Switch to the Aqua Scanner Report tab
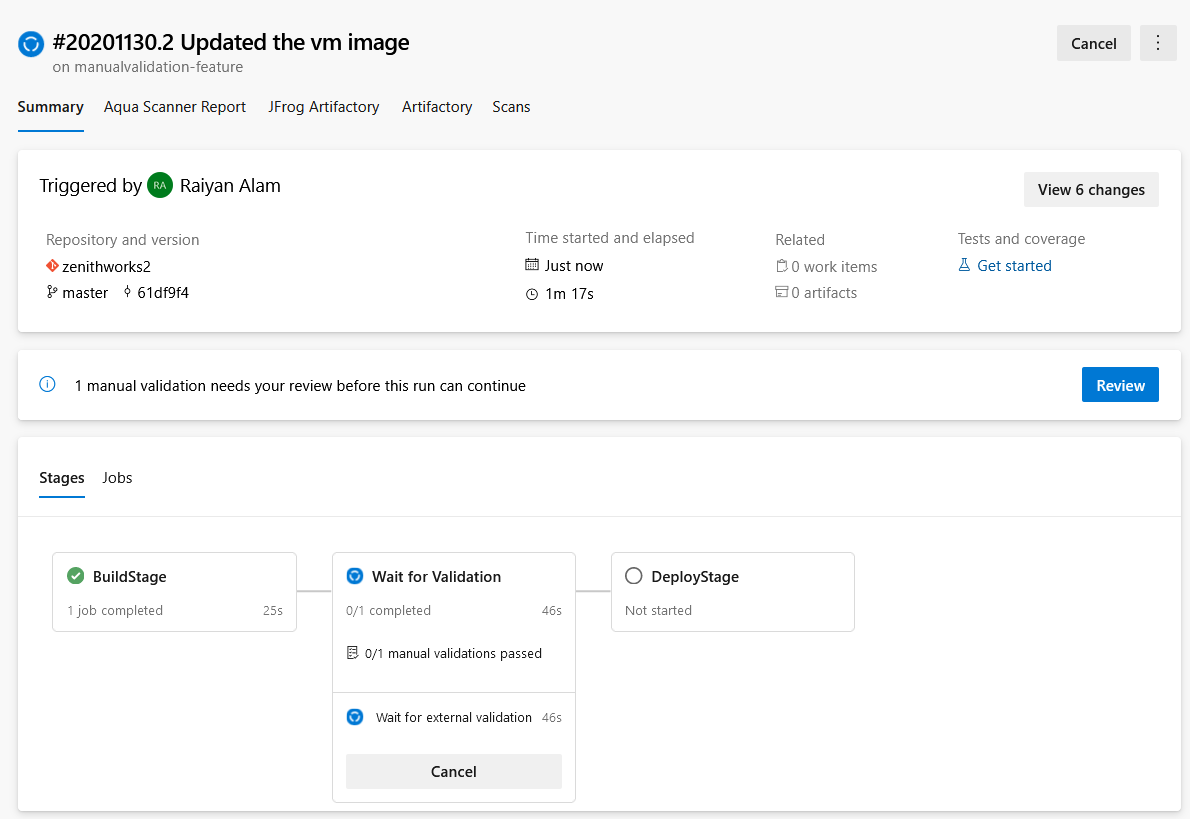 pyautogui.click(x=175, y=107)
